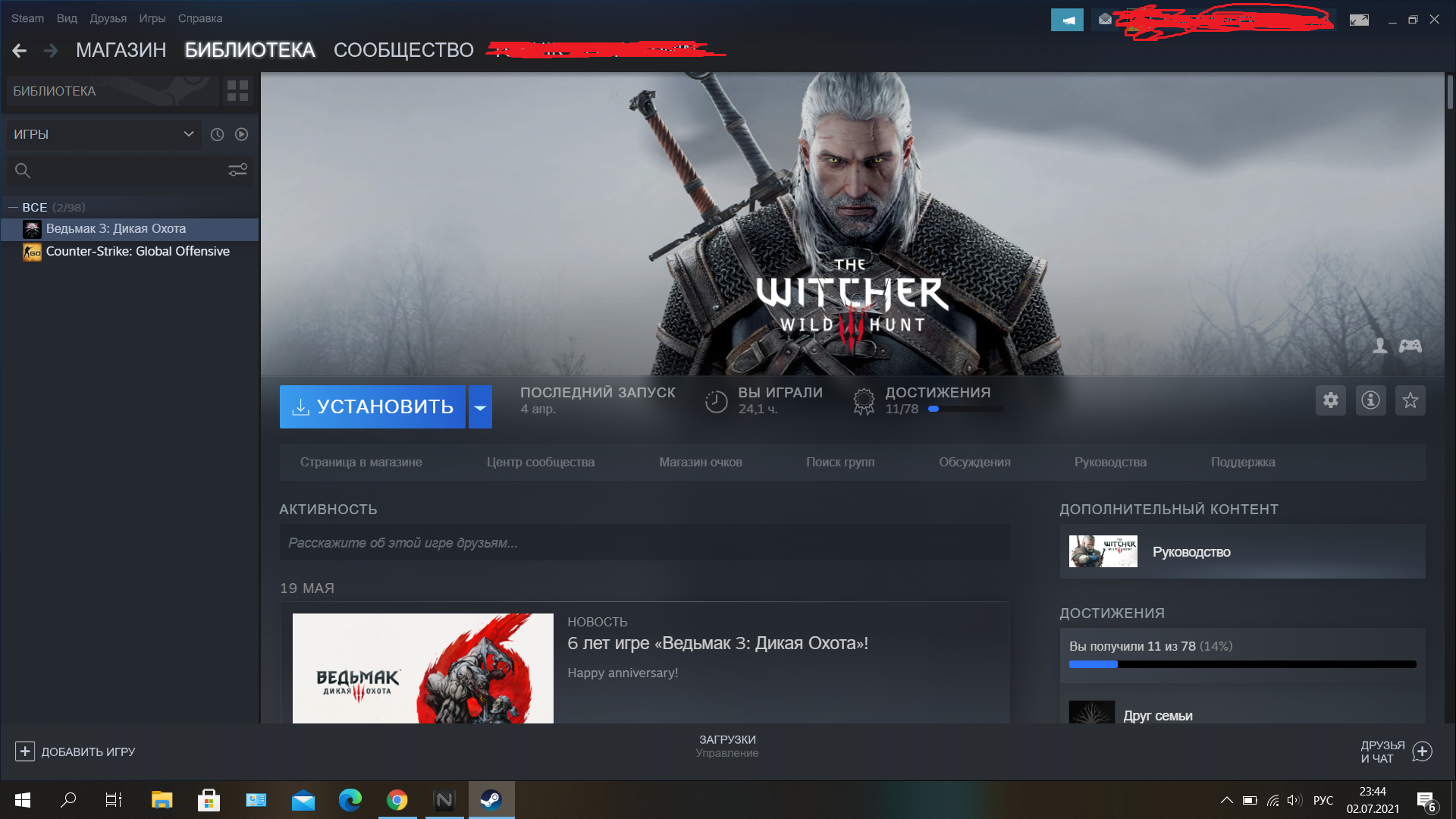Switch library to grid collections view

(x=237, y=91)
